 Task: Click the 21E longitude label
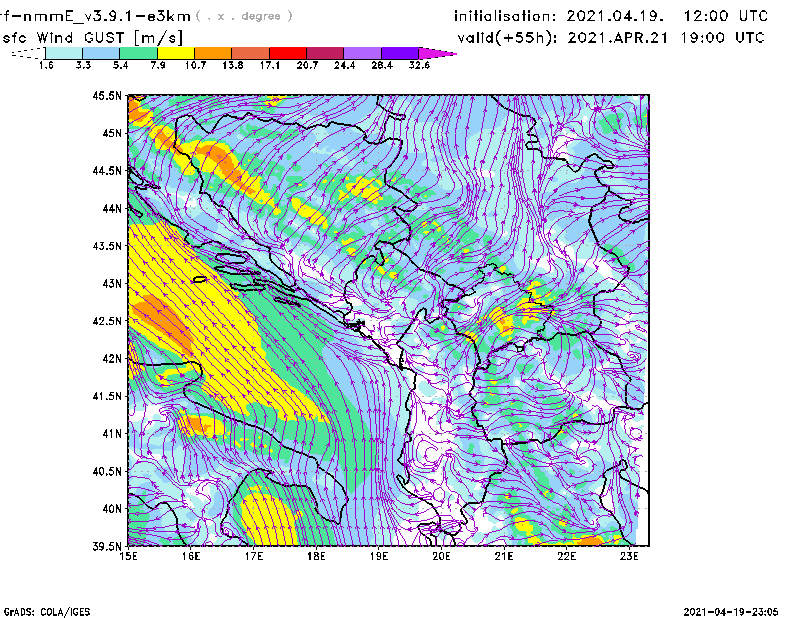[504, 556]
